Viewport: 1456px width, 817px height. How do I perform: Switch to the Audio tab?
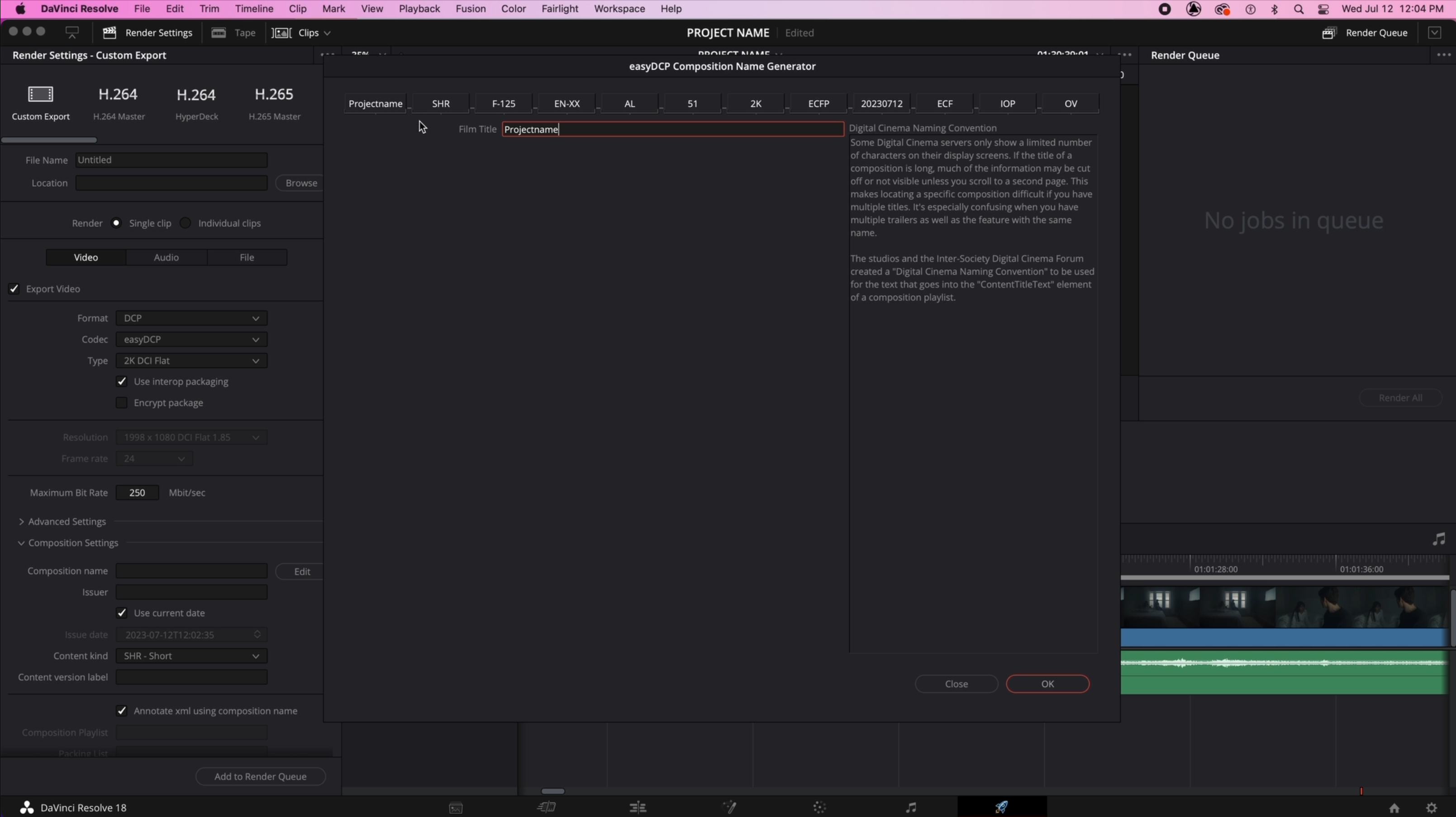point(166,257)
